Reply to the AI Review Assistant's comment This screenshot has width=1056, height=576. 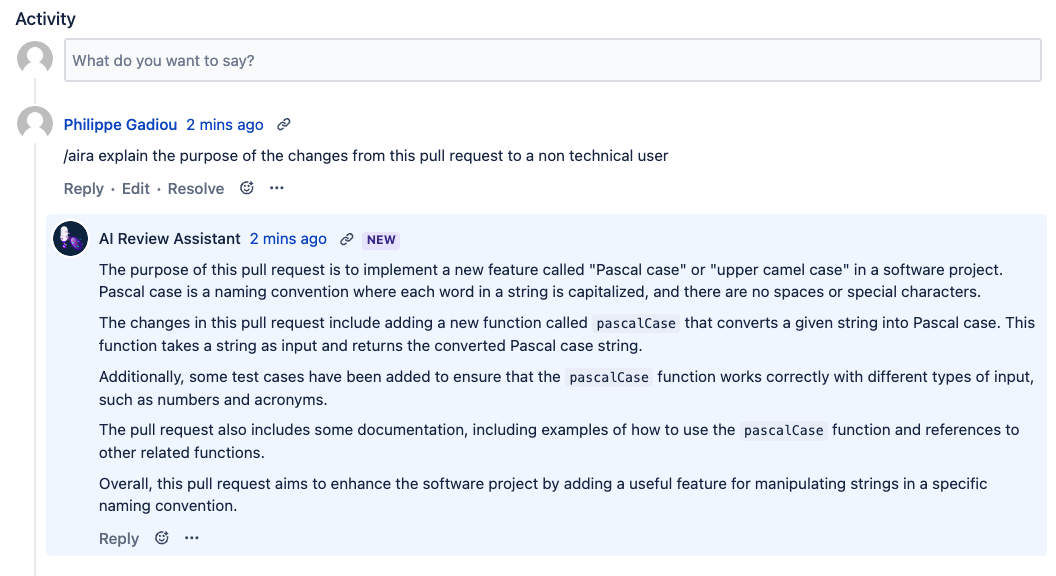pyautogui.click(x=119, y=539)
